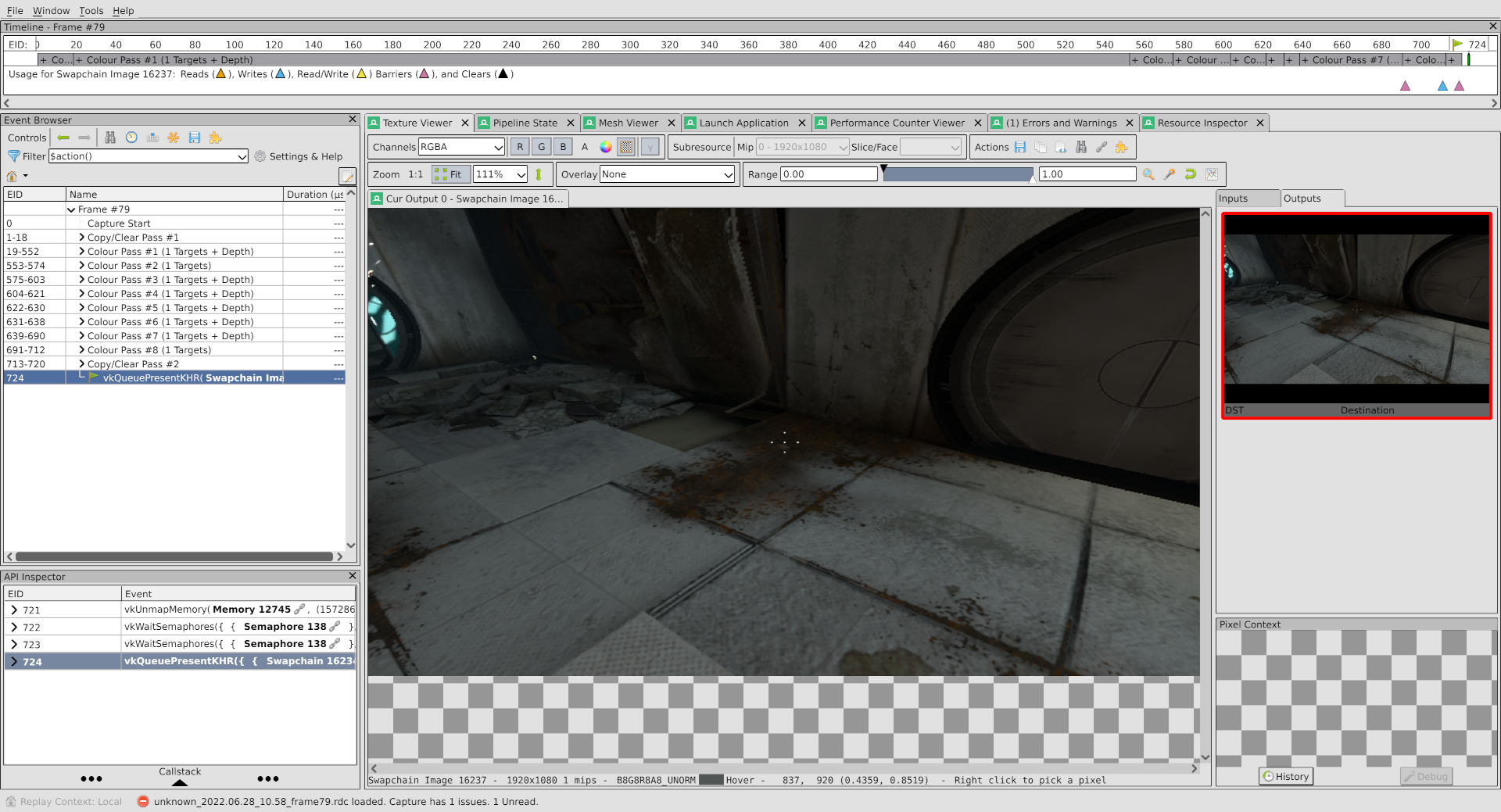Reset range with green return arrow icon
1501x812 pixels.
click(1191, 174)
